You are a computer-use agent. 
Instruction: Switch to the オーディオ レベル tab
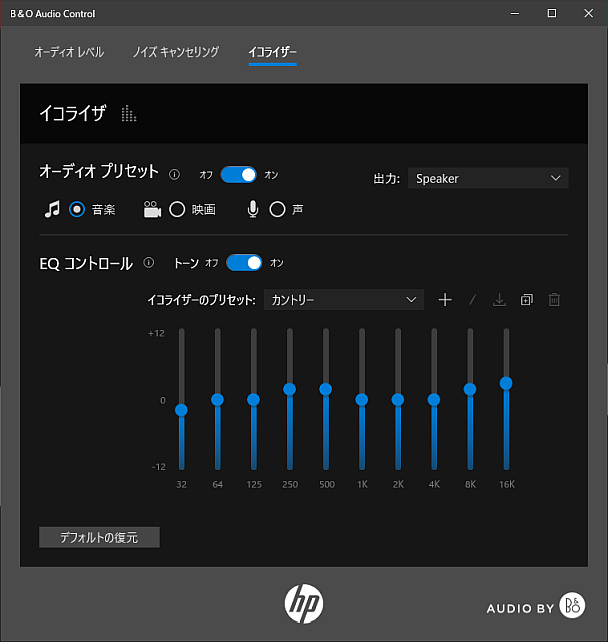69,52
